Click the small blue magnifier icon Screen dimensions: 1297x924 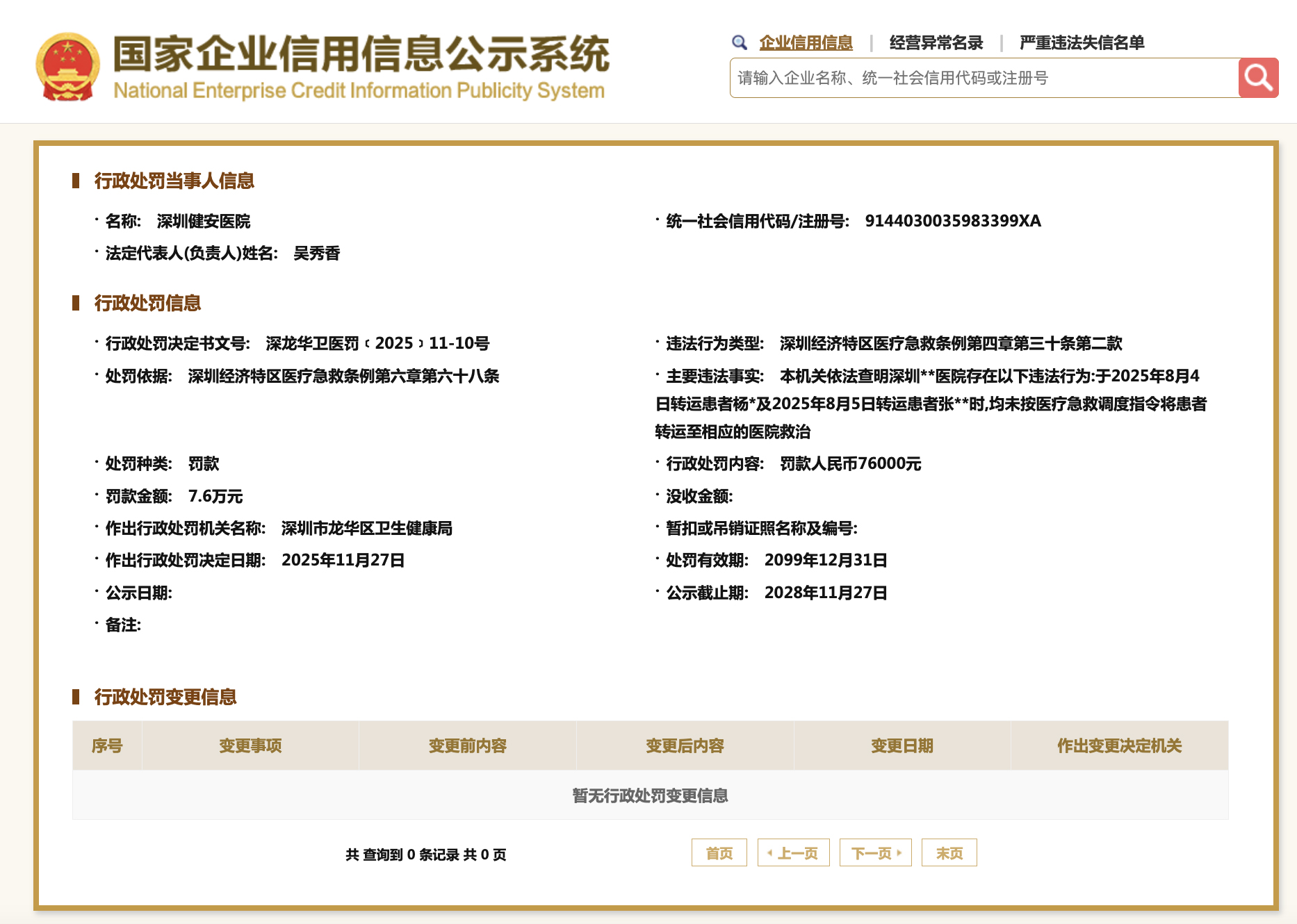click(739, 42)
